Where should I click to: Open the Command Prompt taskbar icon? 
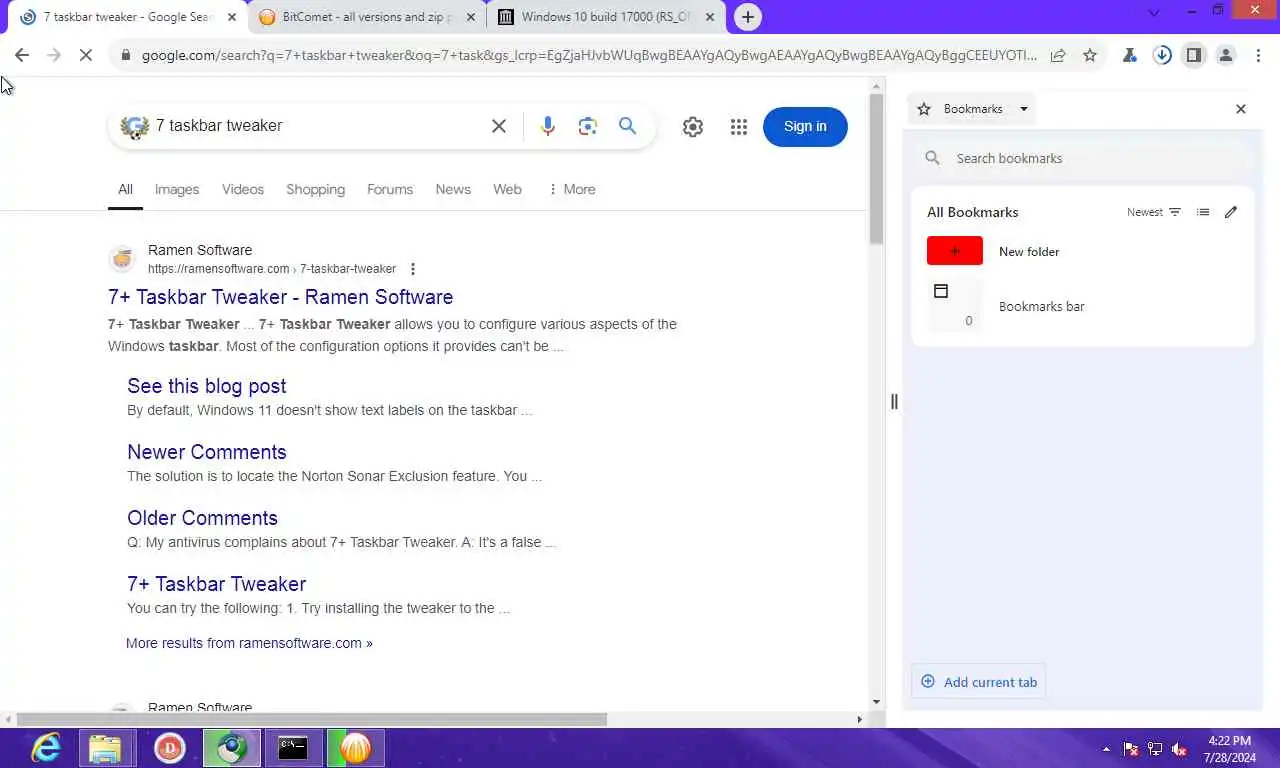pyautogui.click(x=293, y=748)
